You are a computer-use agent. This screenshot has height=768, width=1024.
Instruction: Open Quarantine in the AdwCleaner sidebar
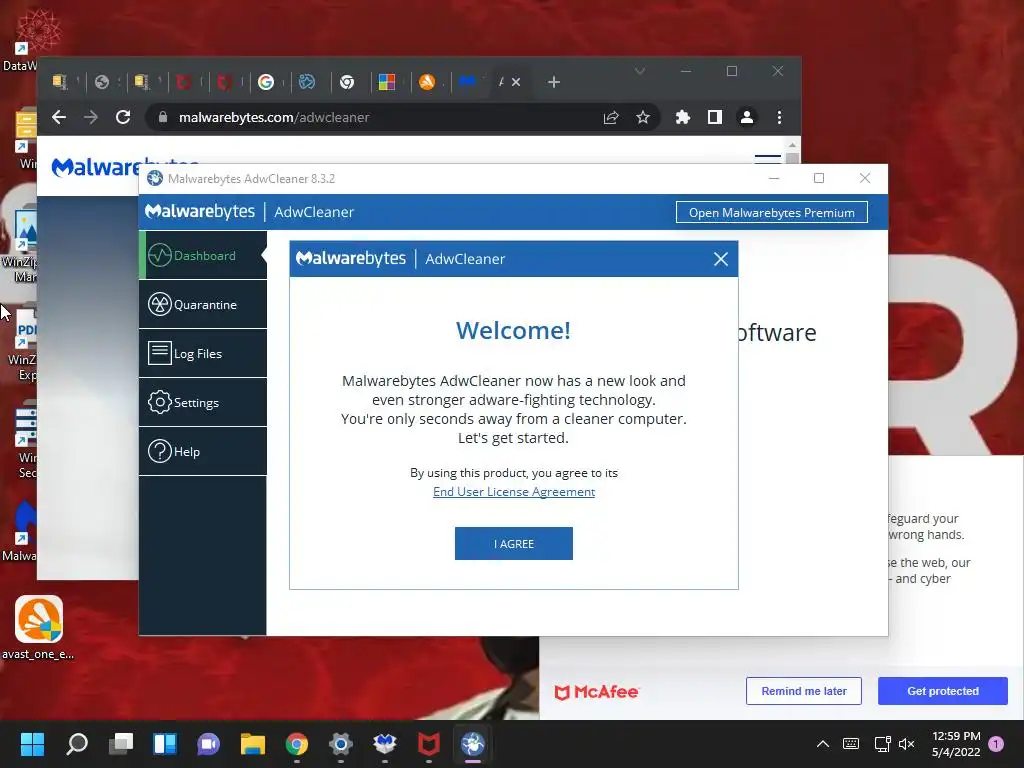[x=203, y=304]
